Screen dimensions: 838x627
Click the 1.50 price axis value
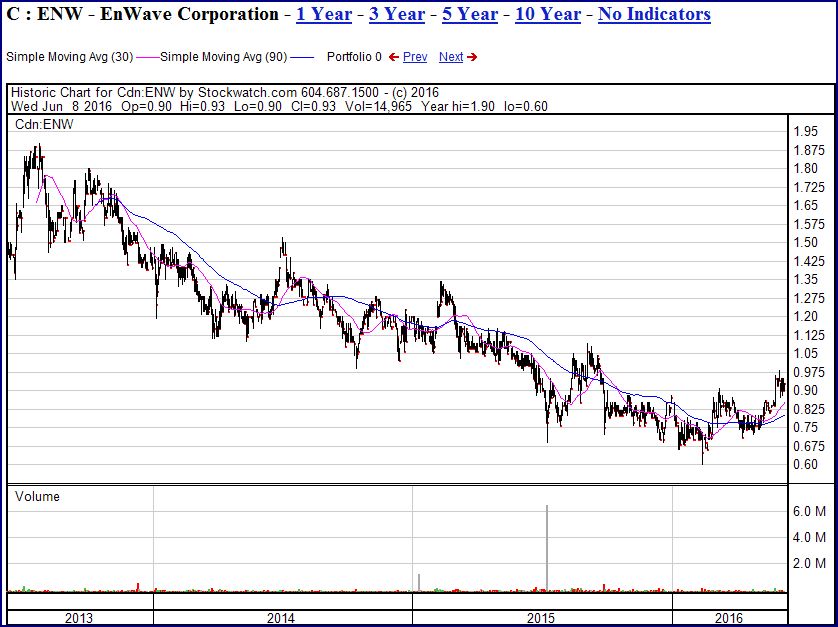point(805,243)
